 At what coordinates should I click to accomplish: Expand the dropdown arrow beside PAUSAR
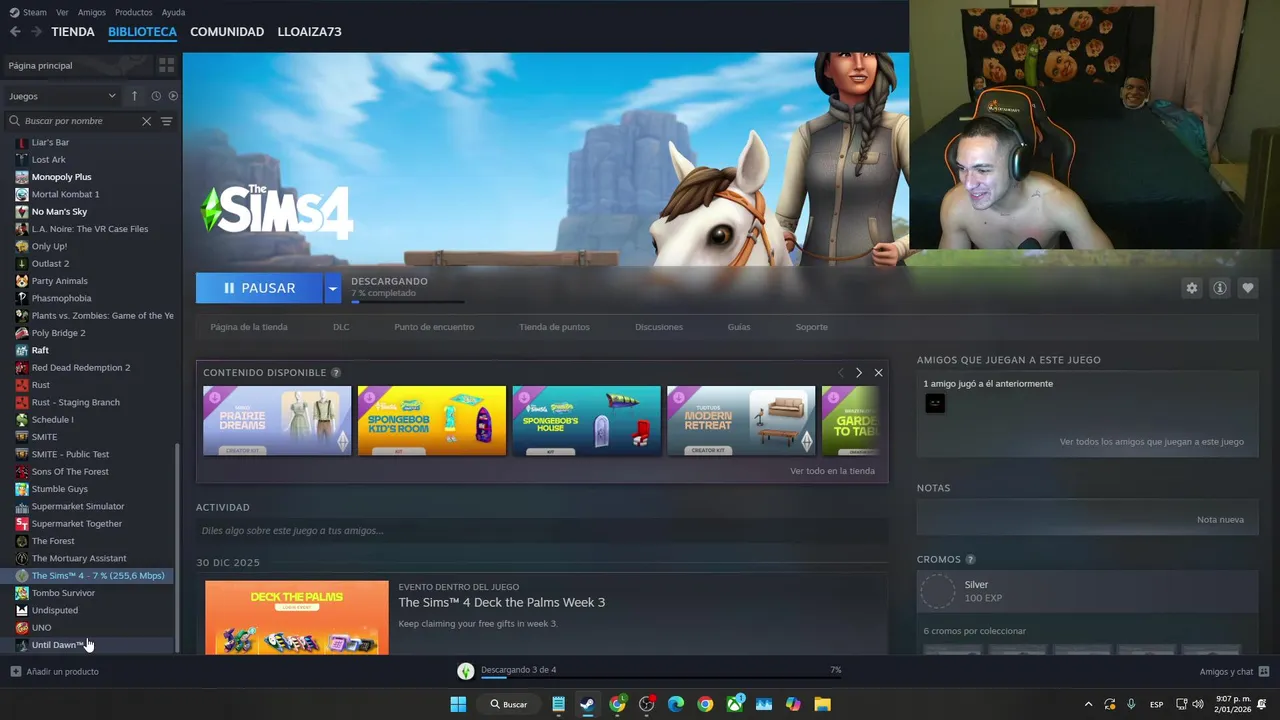[x=333, y=288]
